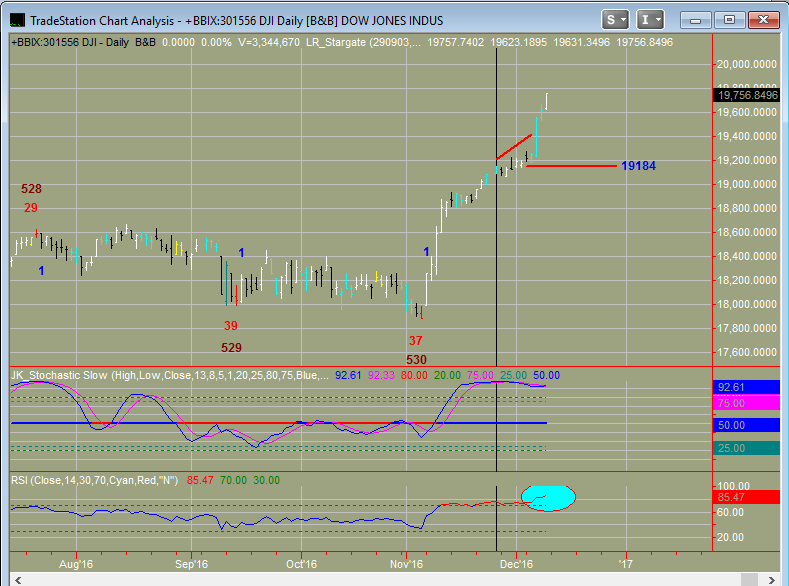Select the blue 19184 price label

click(638, 166)
